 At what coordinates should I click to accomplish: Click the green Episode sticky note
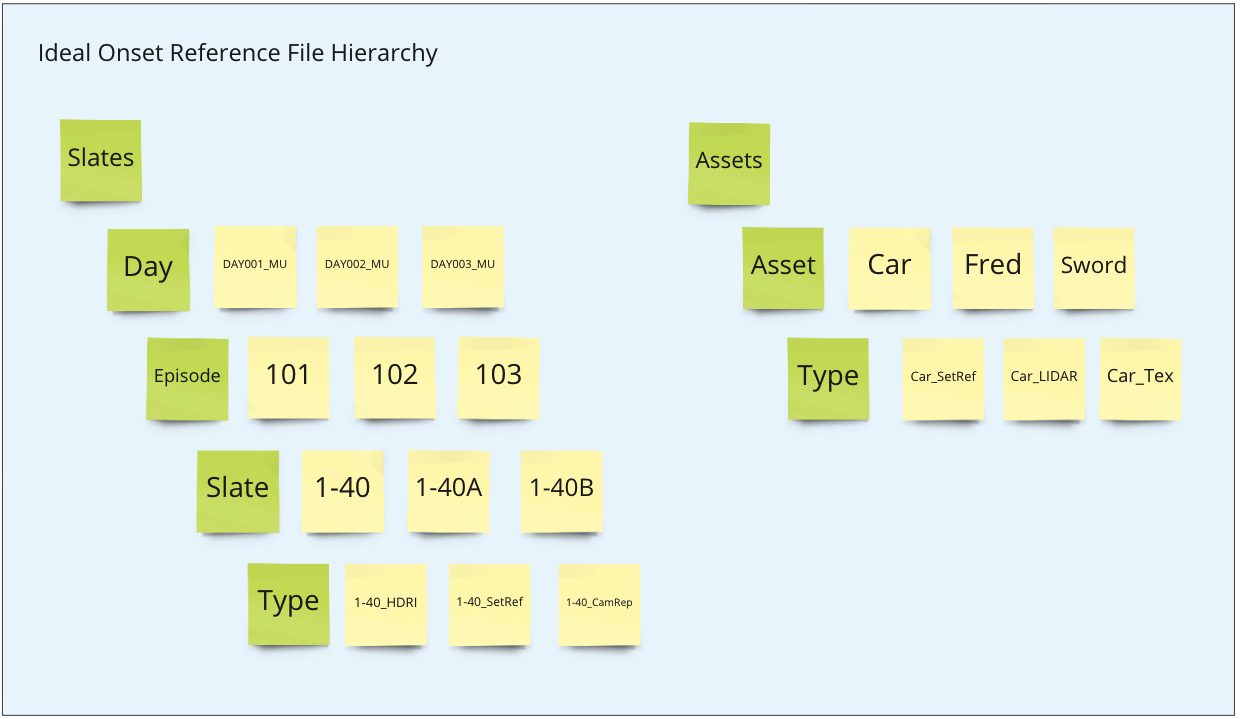pyautogui.click(x=187, y=378)
